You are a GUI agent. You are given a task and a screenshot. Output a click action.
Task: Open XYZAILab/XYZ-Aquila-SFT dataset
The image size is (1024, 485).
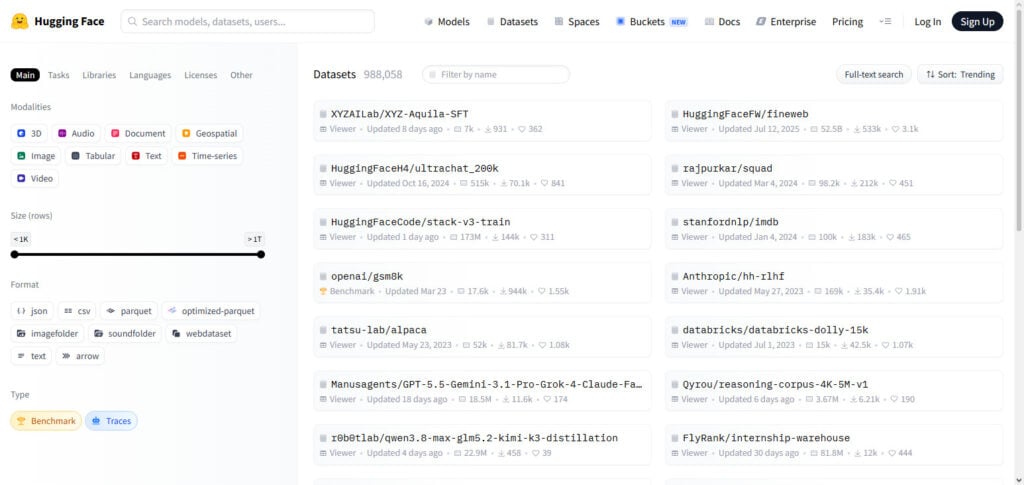(483, 121)
